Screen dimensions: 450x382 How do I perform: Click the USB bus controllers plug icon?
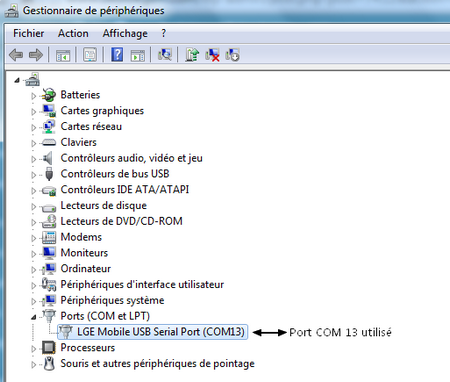49,174
